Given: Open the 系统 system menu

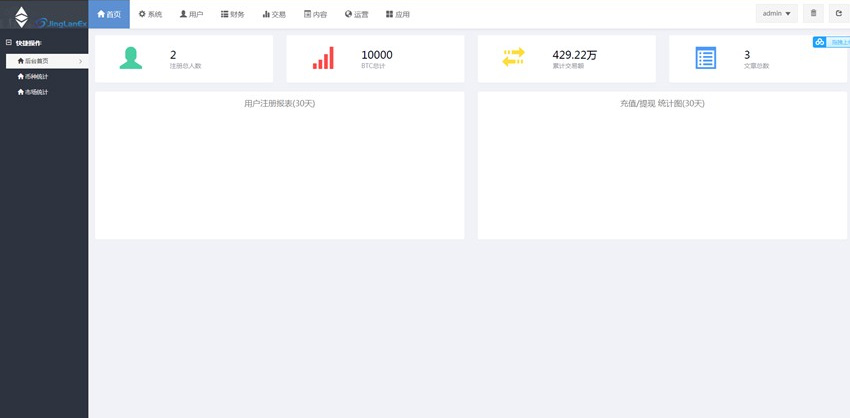Looking at the screenshot, I should 150,14.
